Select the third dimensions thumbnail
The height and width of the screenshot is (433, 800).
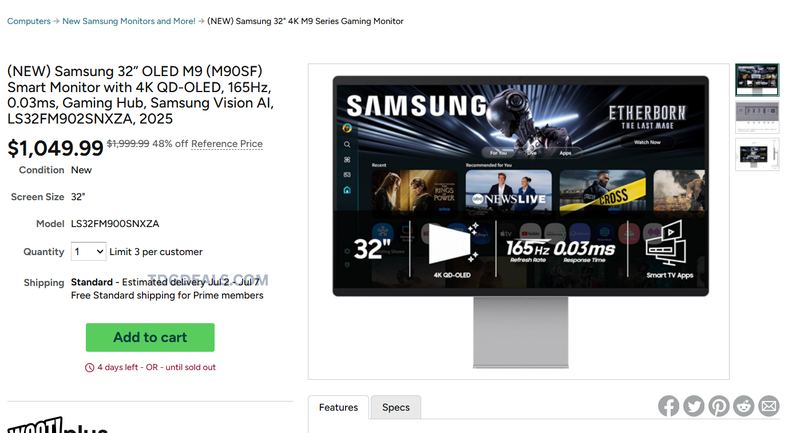pos(757,154)
